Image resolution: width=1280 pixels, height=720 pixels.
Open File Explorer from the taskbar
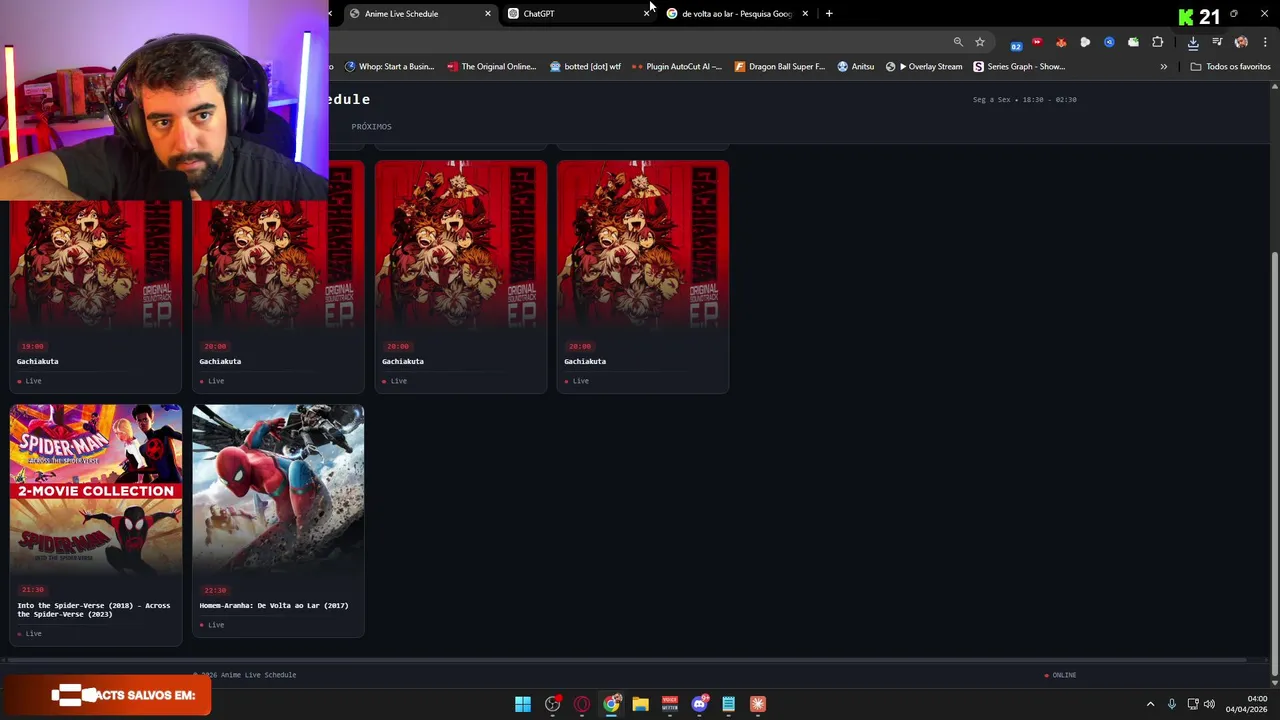pos(640,704)
